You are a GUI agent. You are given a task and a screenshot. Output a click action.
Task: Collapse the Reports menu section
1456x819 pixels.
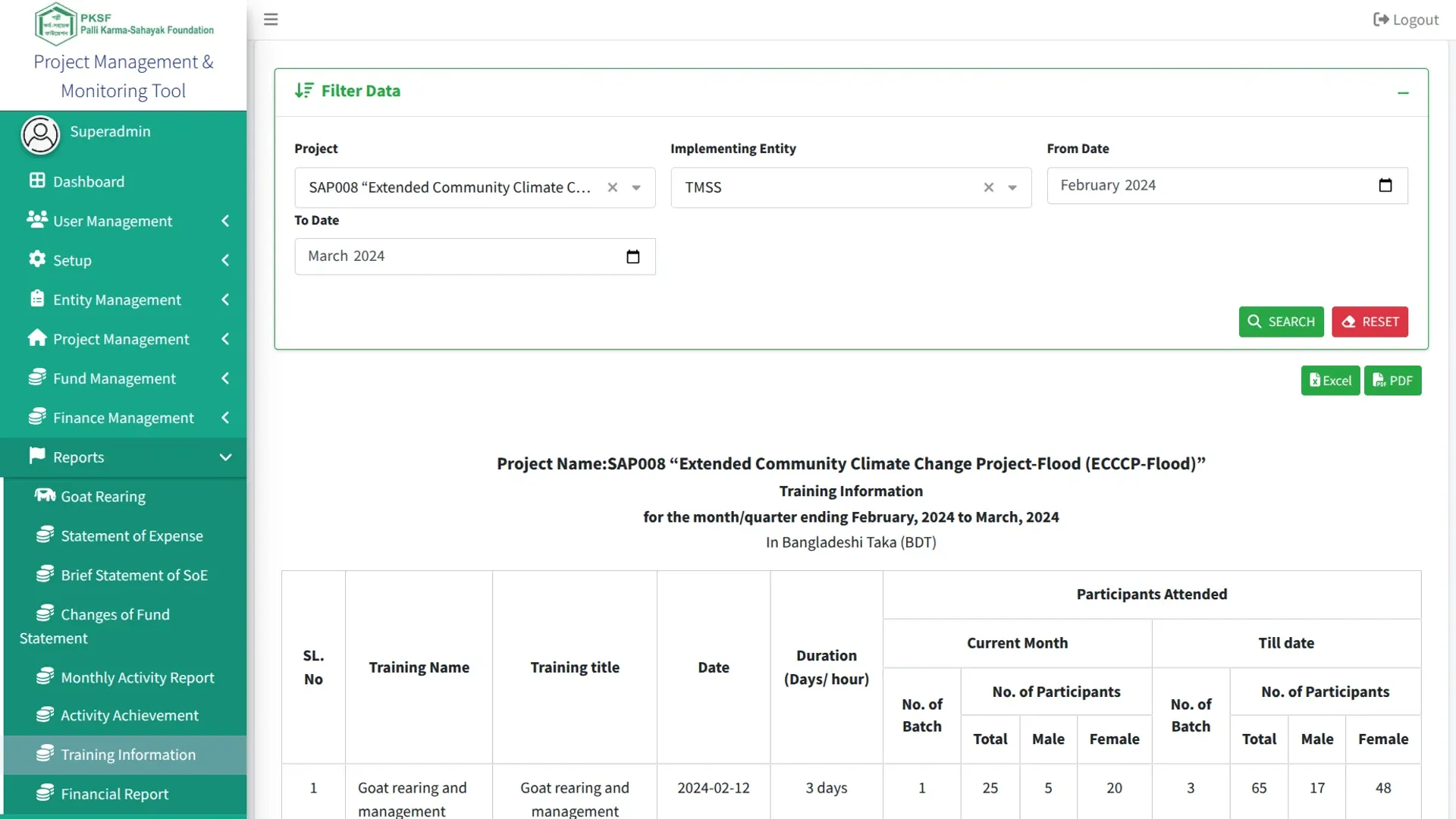coord(124,457)
